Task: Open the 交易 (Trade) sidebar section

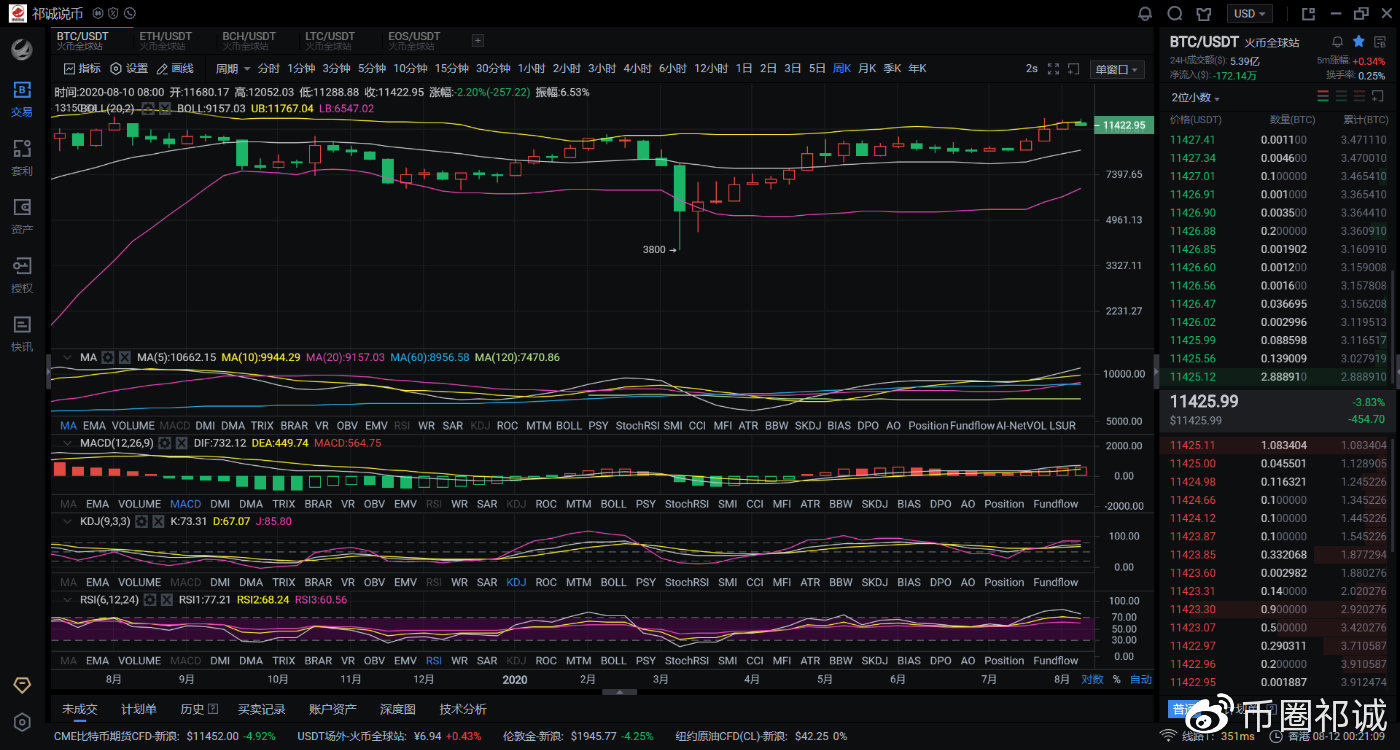Action: coord(21,98)
